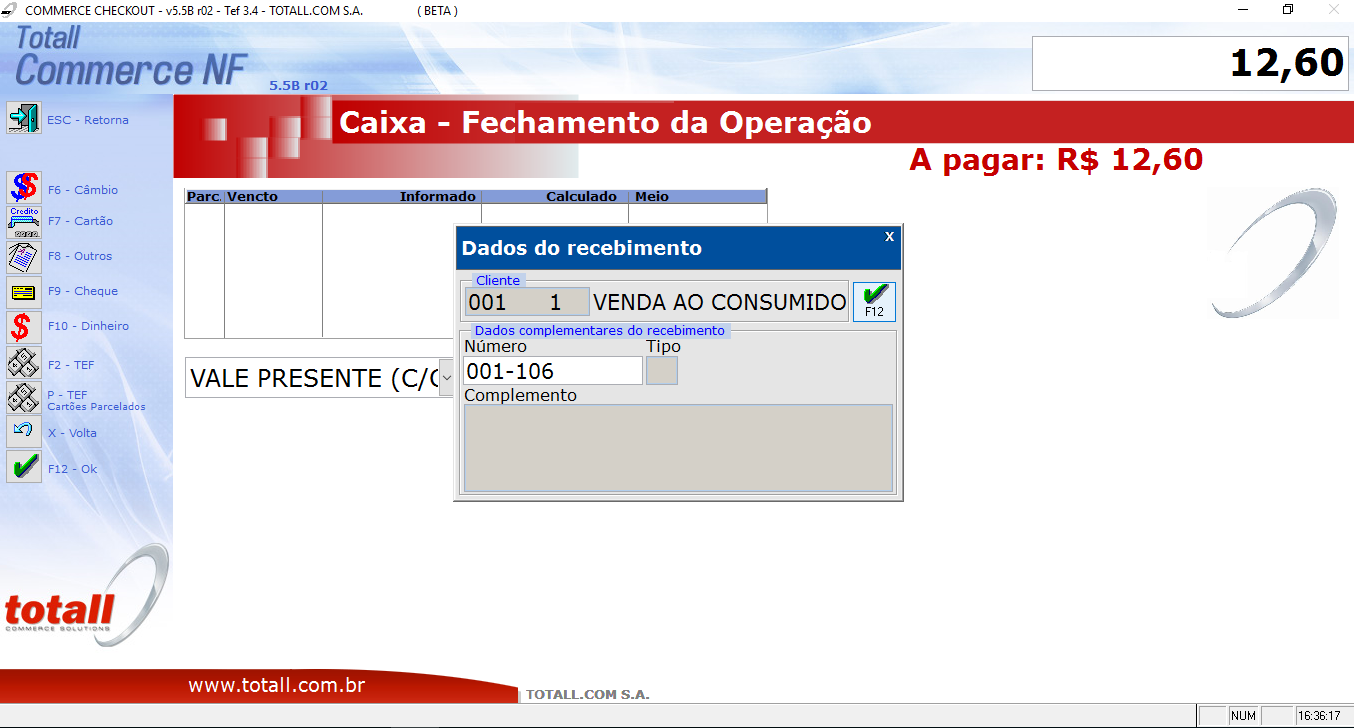Select the P - TEF Cartões Parcelados icon
Image resolution: width=1354 pixels, height=728 pixels.
click(24, 398)
